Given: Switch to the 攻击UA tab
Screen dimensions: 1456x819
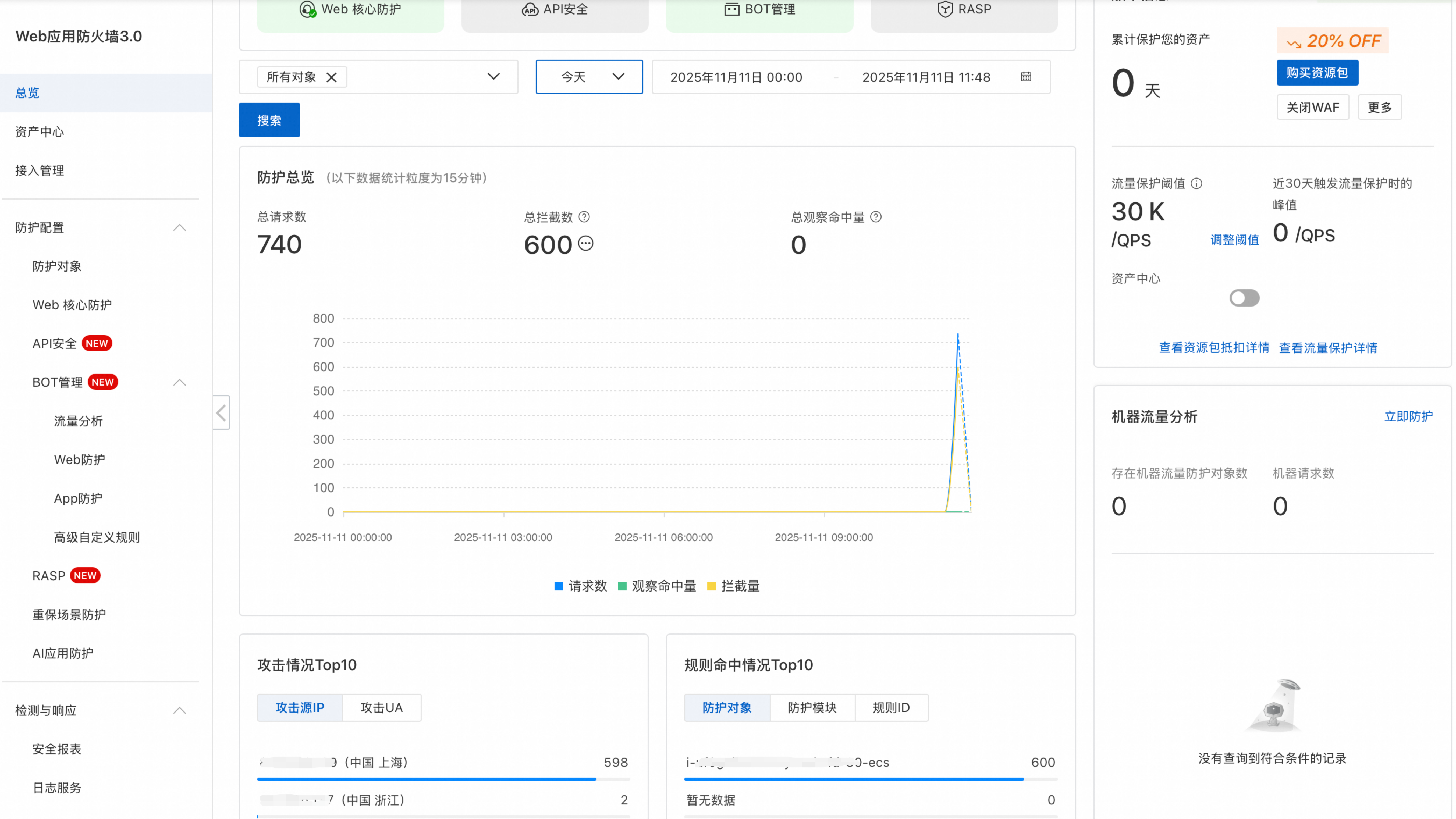Looking at the screenshot, I should click(382, 708).
